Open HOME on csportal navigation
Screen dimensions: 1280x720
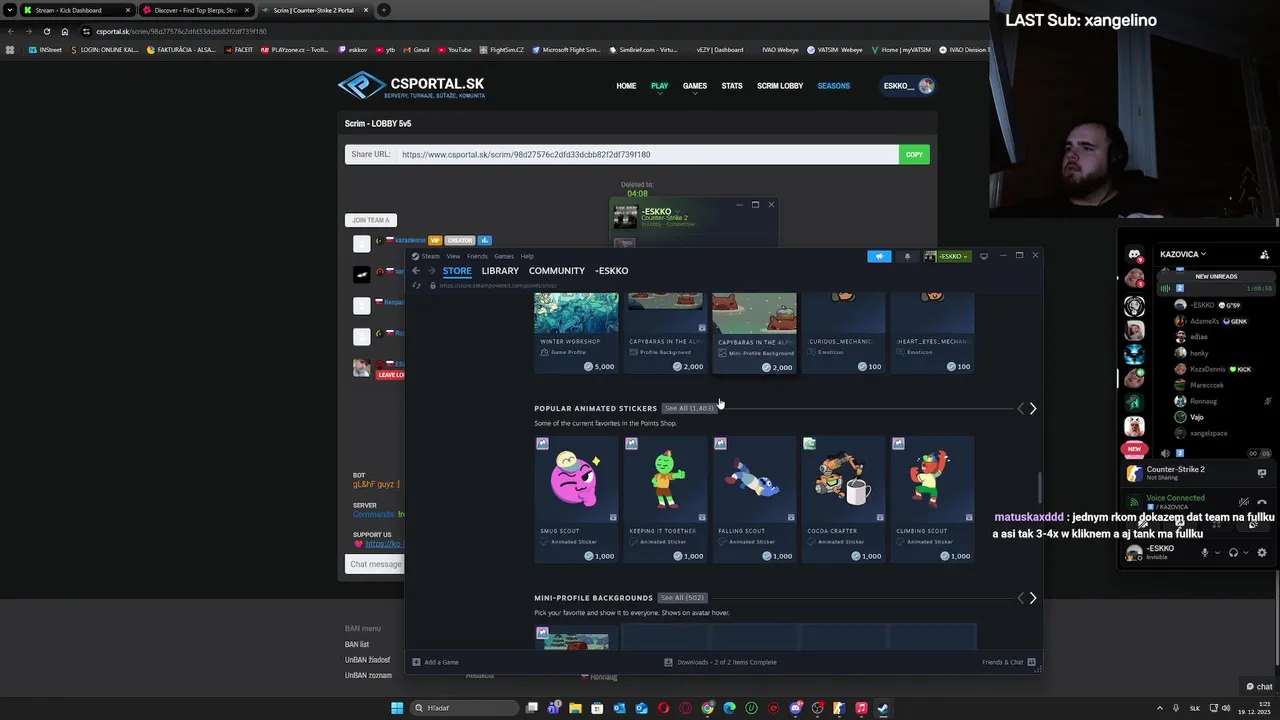[x=626, y=86]
